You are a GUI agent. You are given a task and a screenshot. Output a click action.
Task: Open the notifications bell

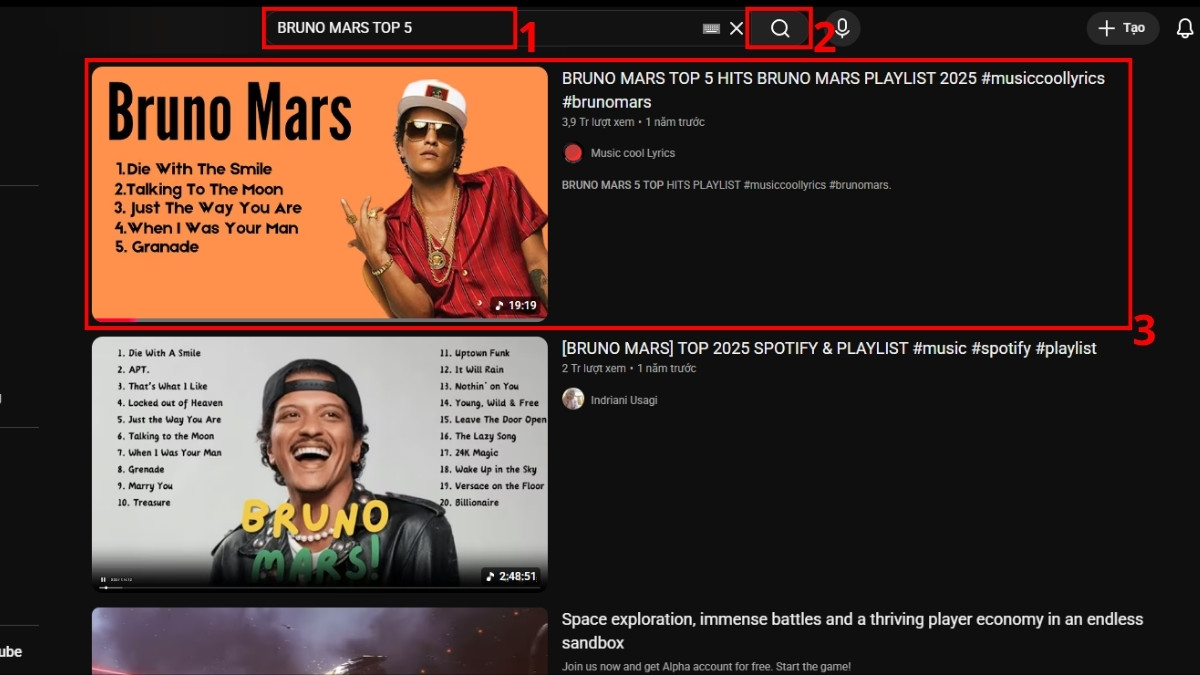tap(1185, 28)
